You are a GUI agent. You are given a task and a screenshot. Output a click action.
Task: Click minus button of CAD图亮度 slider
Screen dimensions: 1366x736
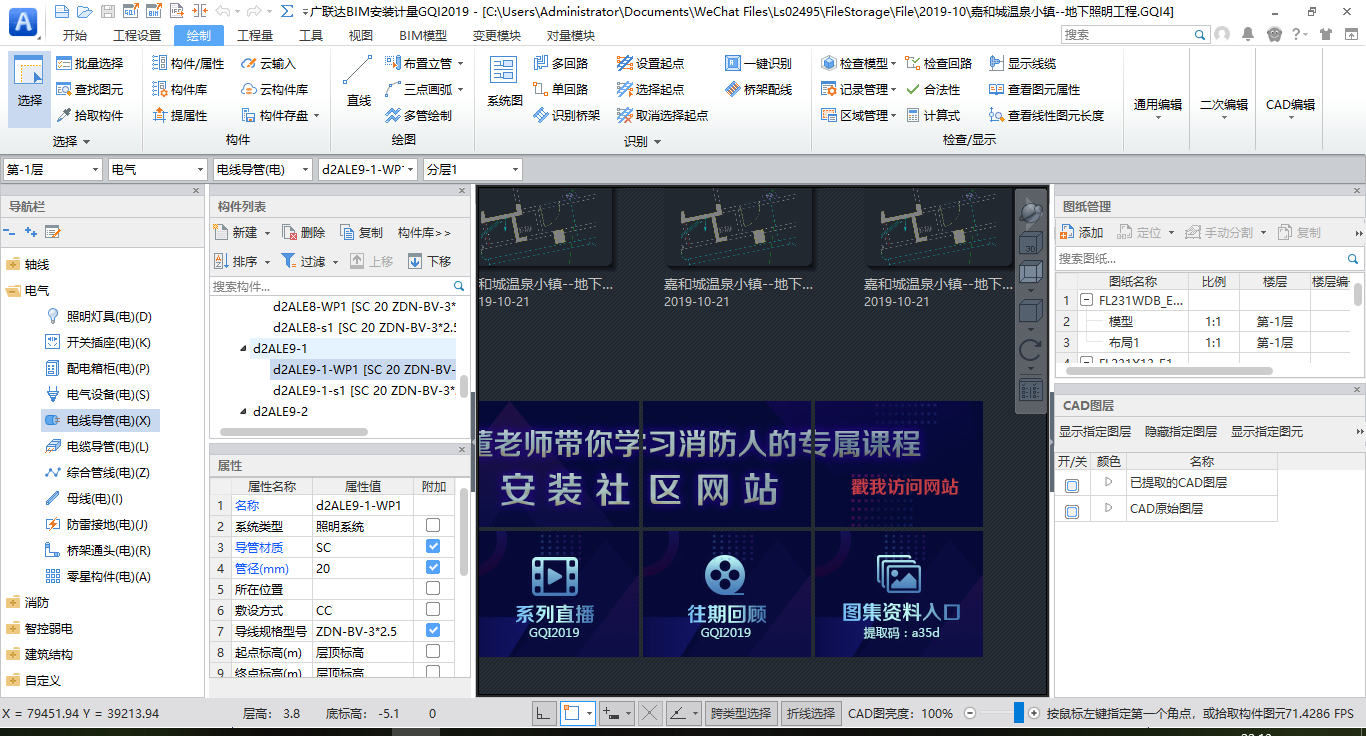pyautogui.click(x=969, y=713)
